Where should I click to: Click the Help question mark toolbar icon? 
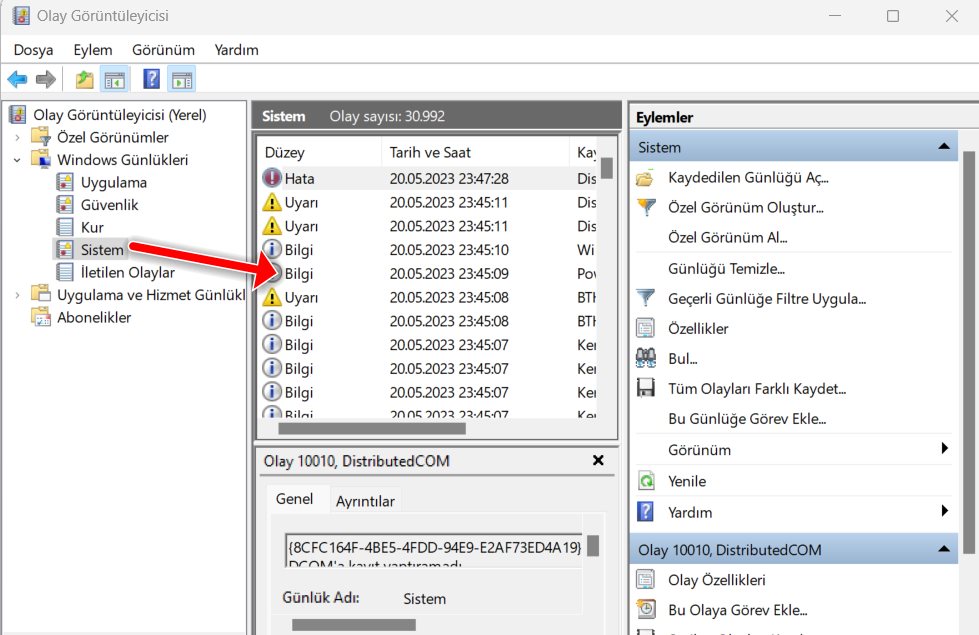point(151,79)
